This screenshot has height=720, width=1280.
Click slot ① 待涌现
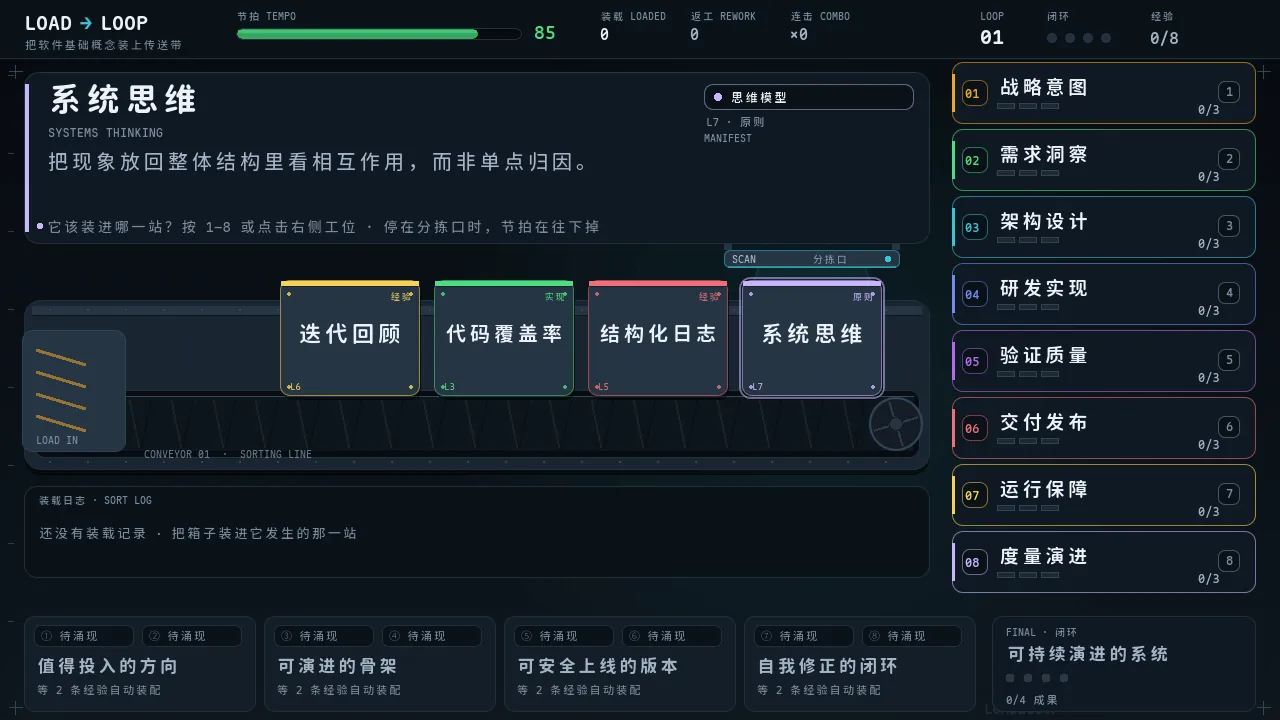84,636
